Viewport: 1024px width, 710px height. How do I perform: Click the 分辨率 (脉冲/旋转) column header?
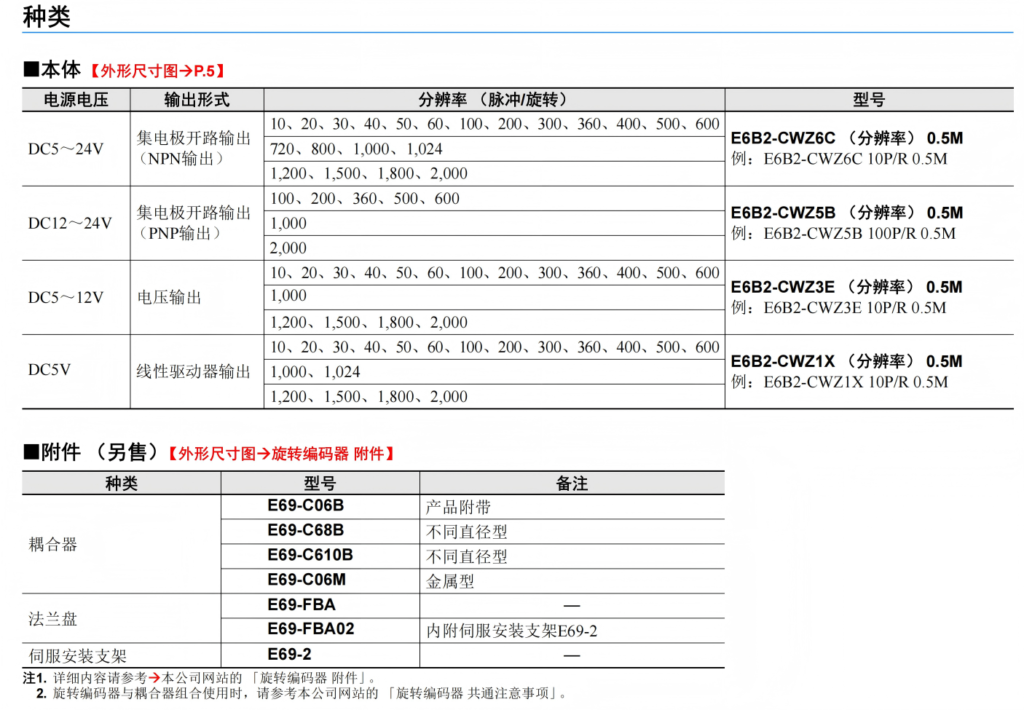pos(494,100)
